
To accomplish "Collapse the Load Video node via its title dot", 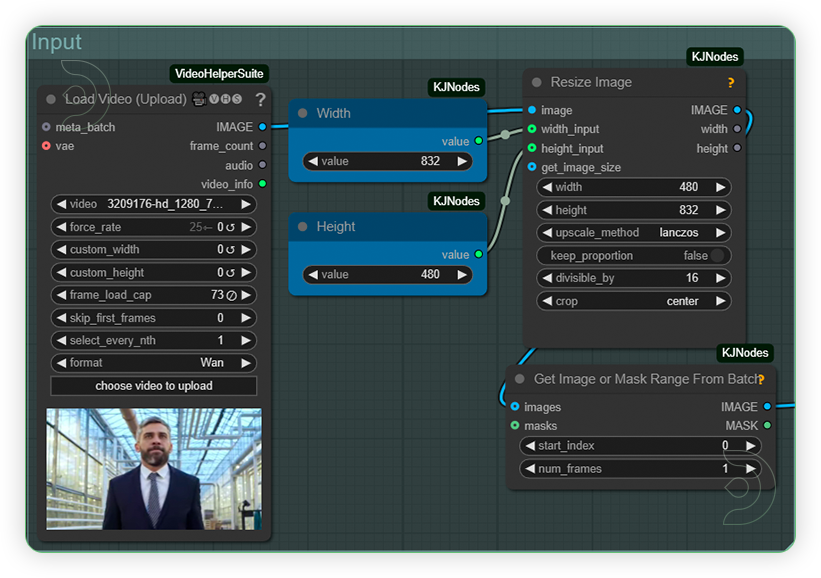I will [50, 99].
